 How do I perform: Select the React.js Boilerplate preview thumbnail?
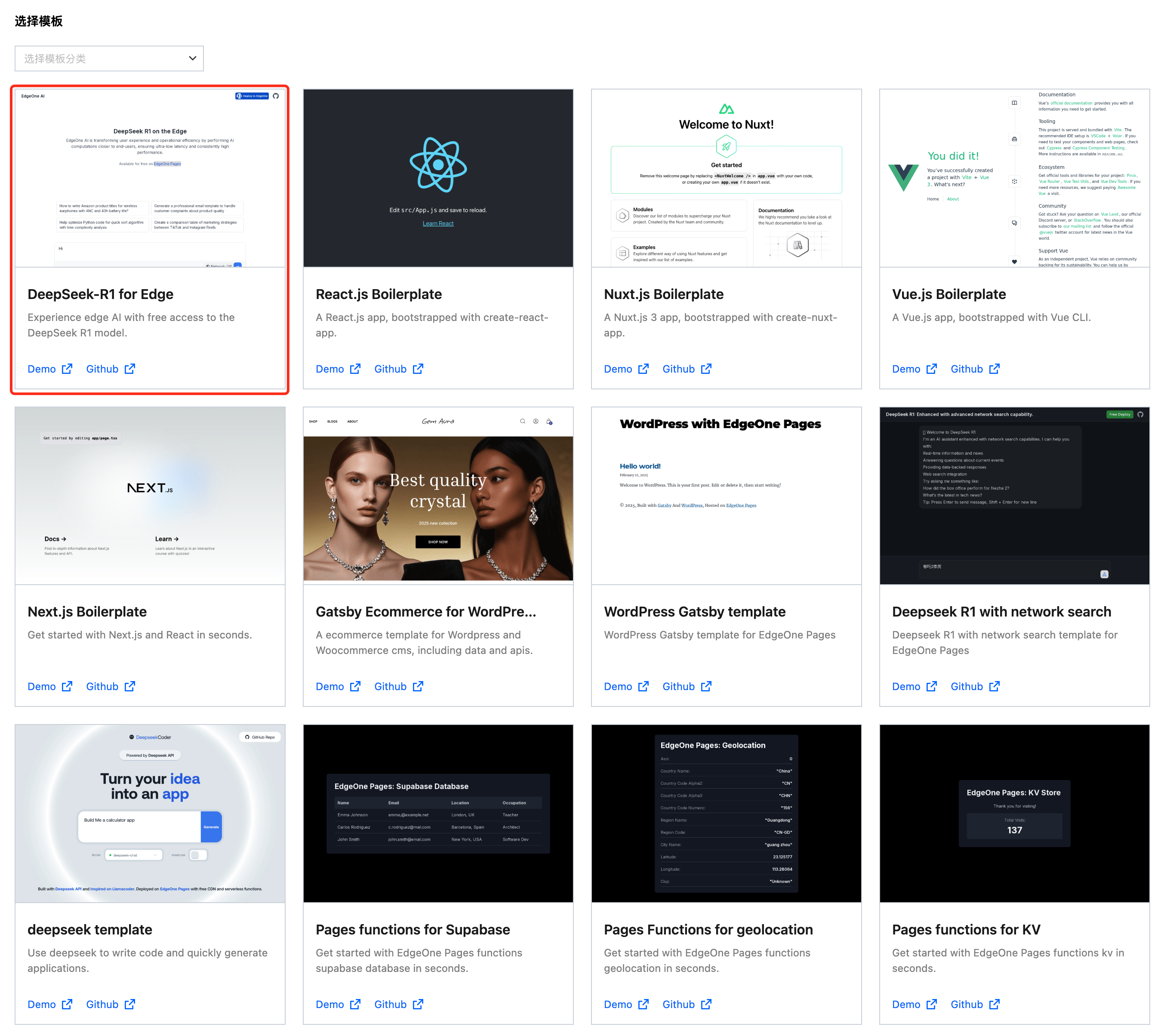438,178
